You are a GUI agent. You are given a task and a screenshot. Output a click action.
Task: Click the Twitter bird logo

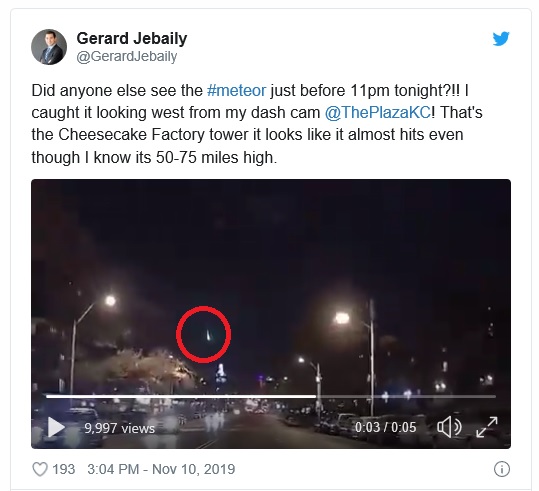(x=501, y=39)
